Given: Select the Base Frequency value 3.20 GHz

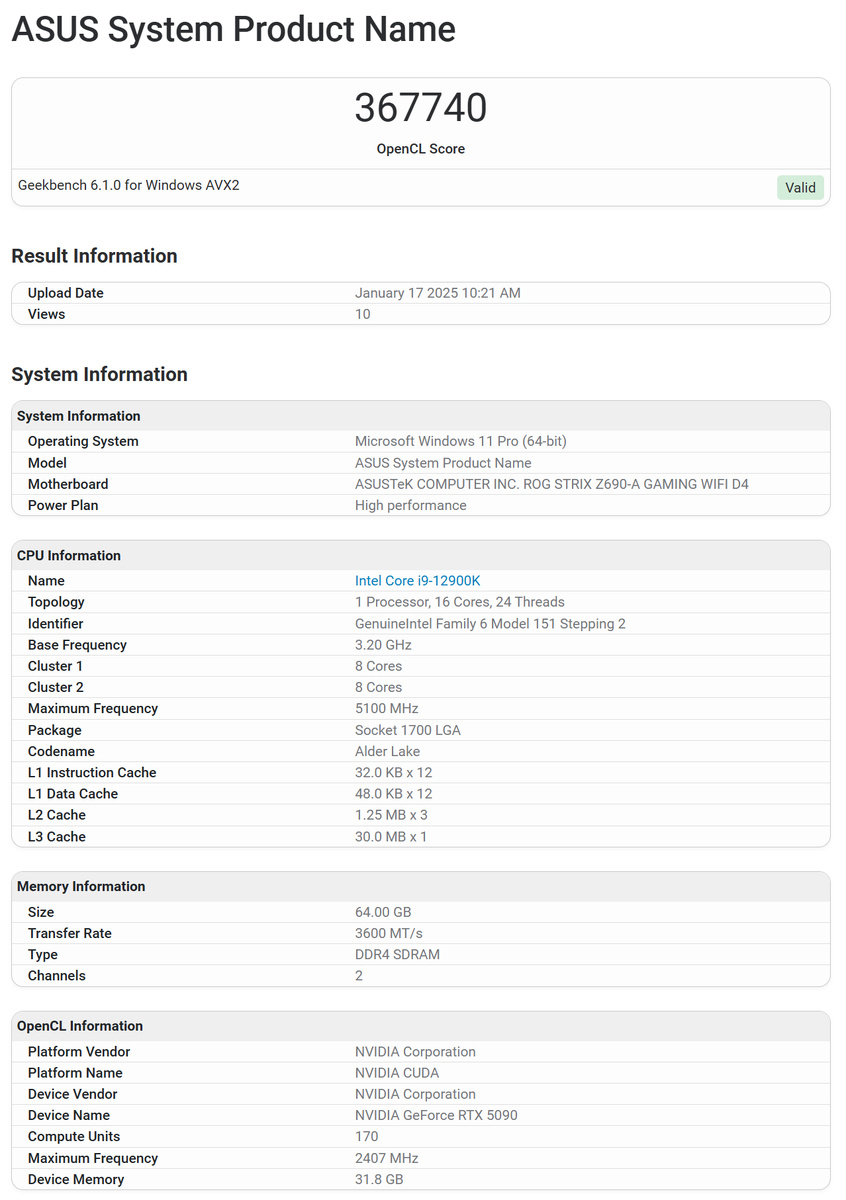Looking at the screenshot, I should tap(383, 645).
